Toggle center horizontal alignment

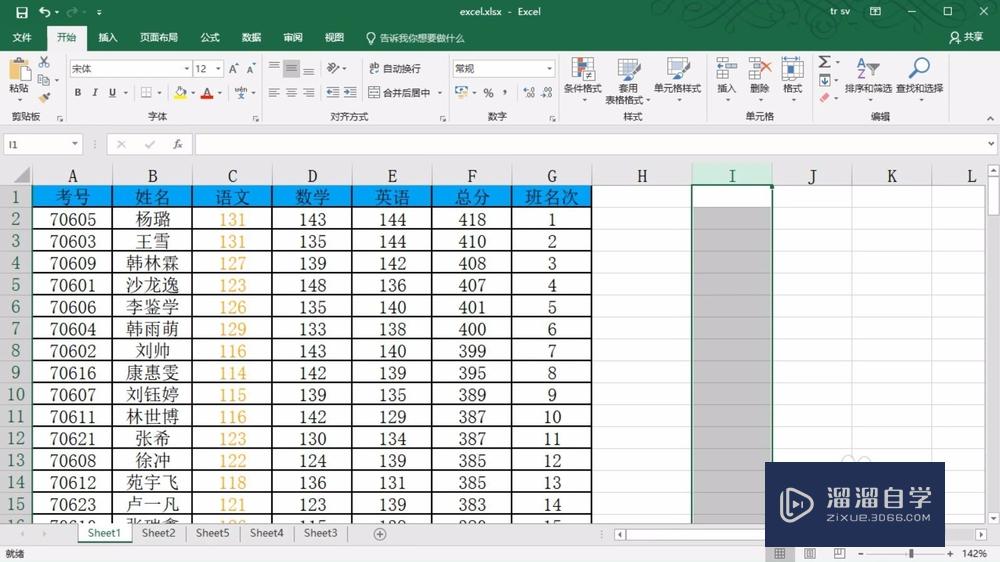point(291,93)
